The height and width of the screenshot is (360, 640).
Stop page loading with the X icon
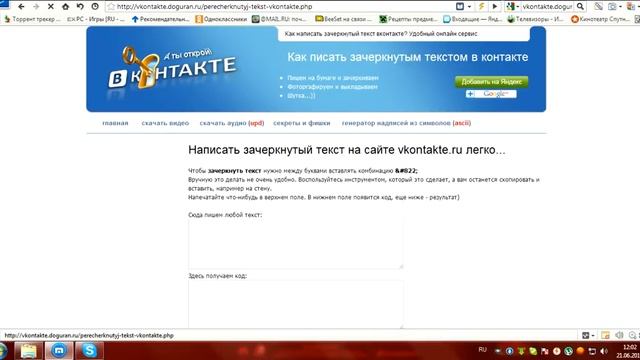click(51, 7)
